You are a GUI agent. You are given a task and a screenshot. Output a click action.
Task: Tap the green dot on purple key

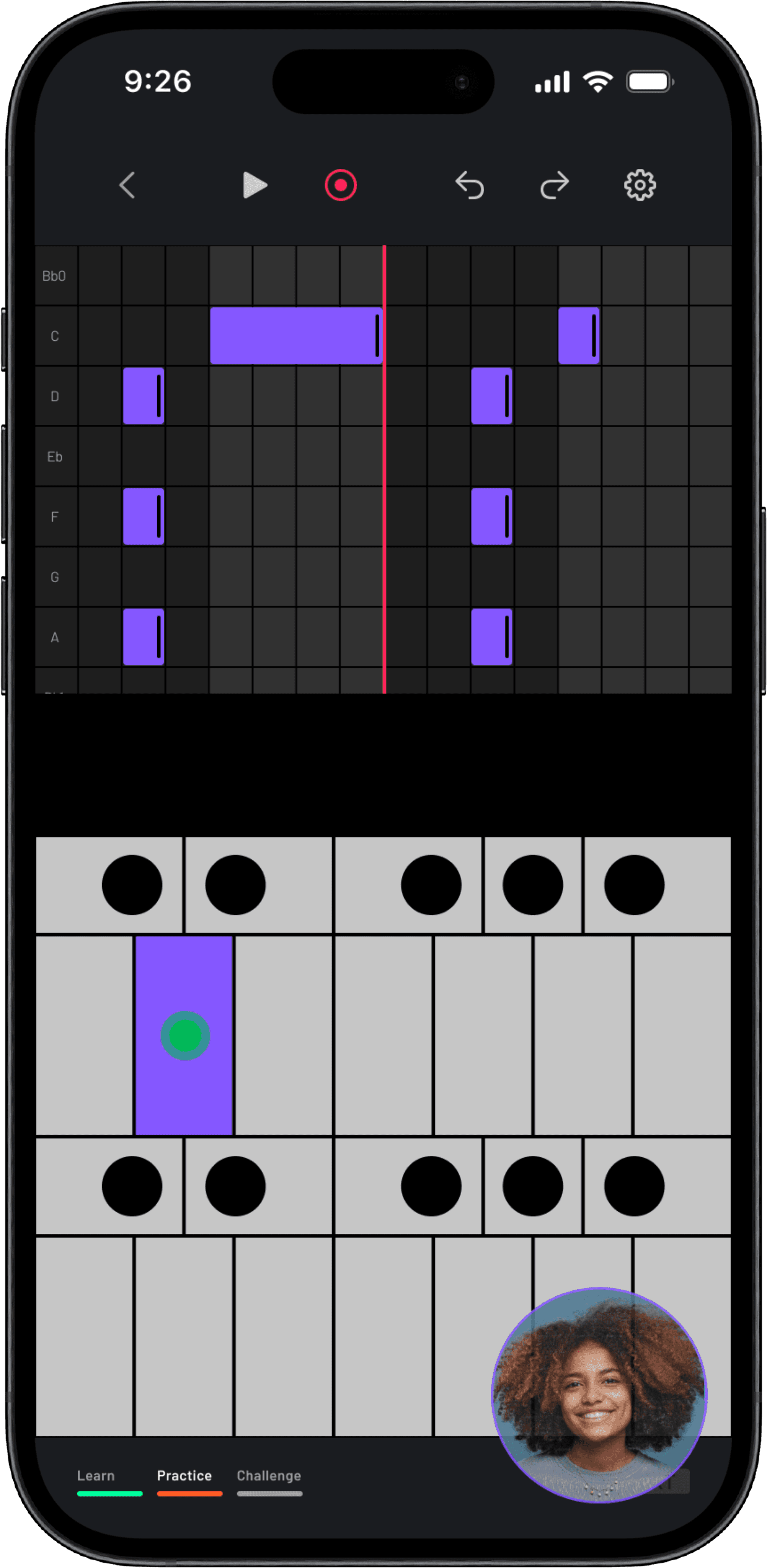pos(185,1036)
